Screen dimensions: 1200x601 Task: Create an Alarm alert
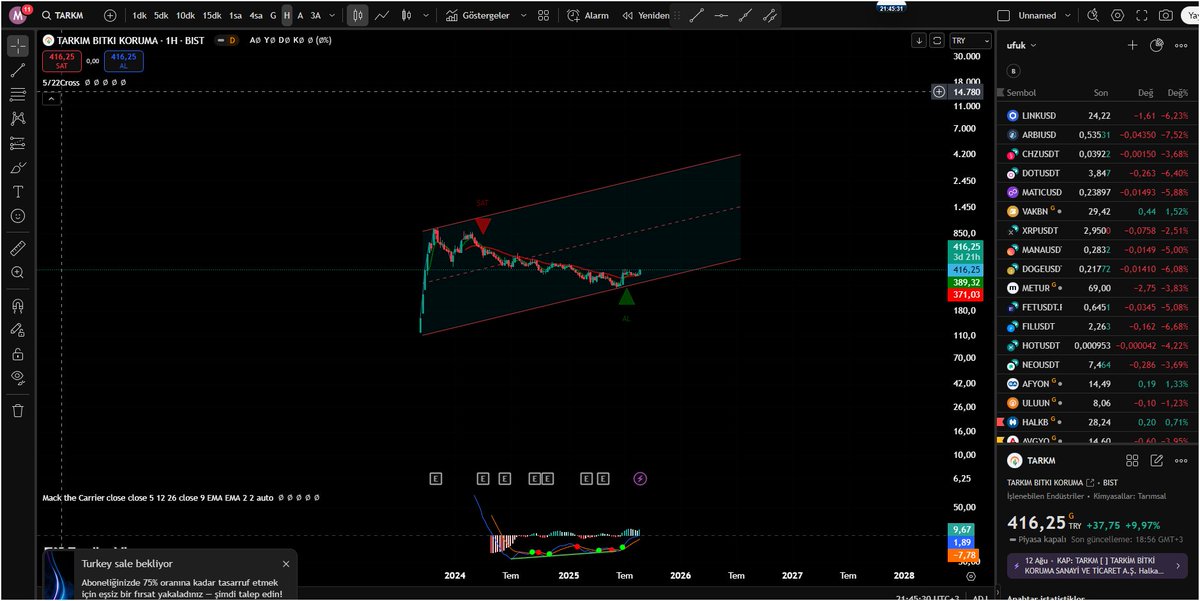pyautogui.click(x=588, y=16)
